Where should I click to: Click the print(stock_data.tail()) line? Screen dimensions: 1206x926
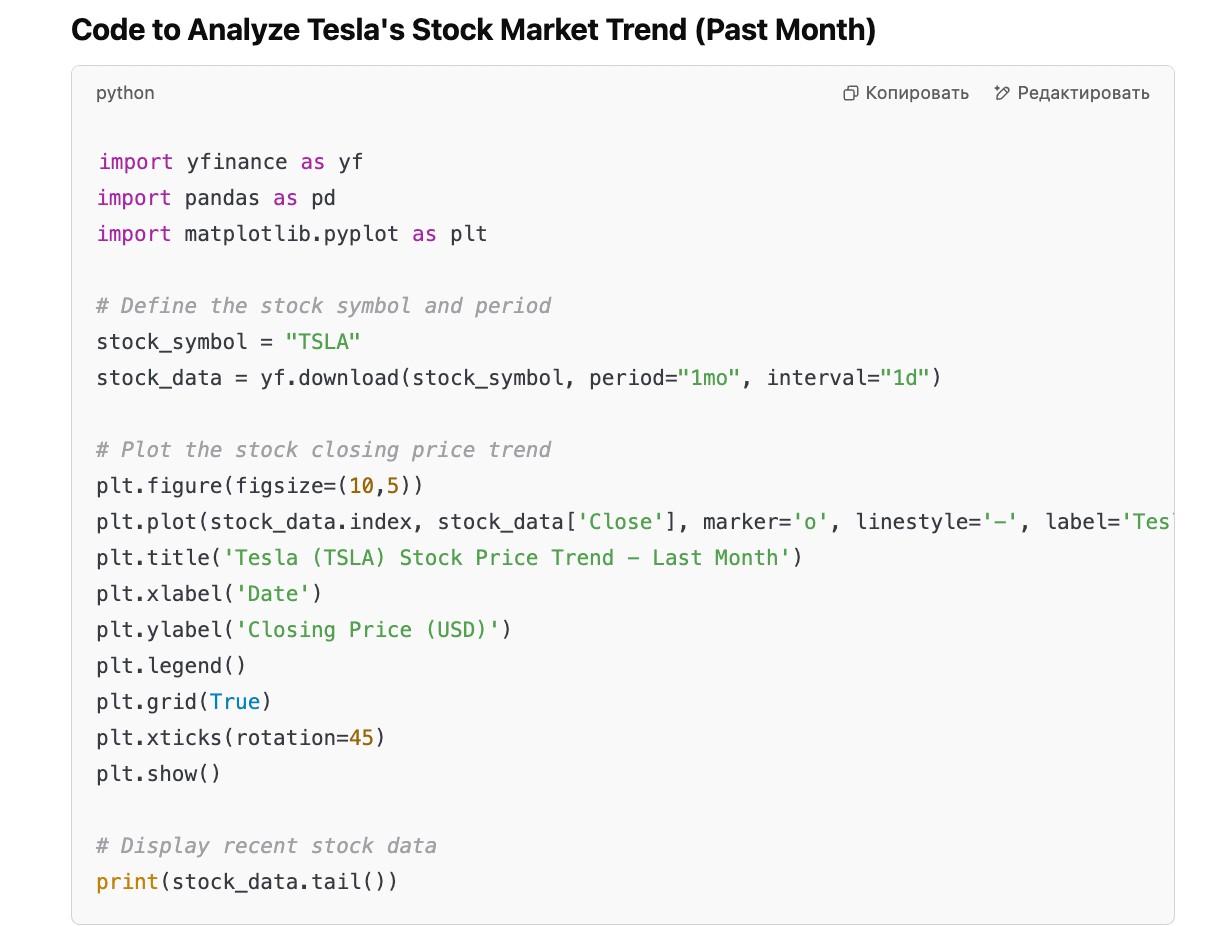pyautogui.click(x=247, y=882)
